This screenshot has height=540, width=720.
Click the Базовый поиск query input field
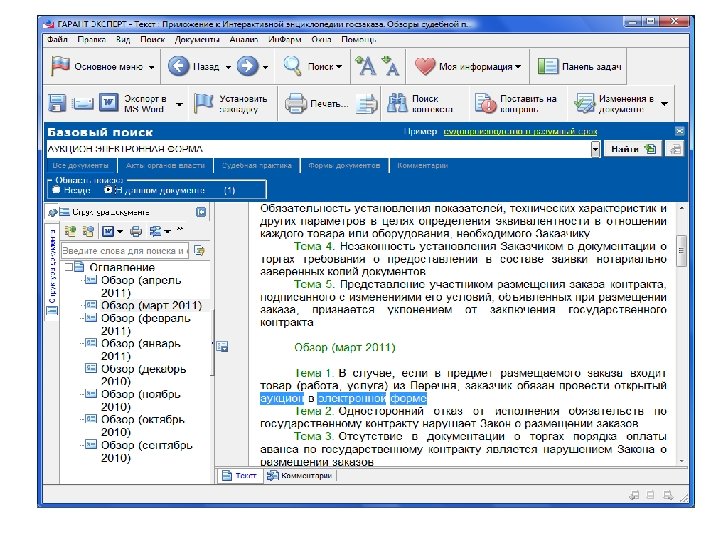click(x=319, y=149)
